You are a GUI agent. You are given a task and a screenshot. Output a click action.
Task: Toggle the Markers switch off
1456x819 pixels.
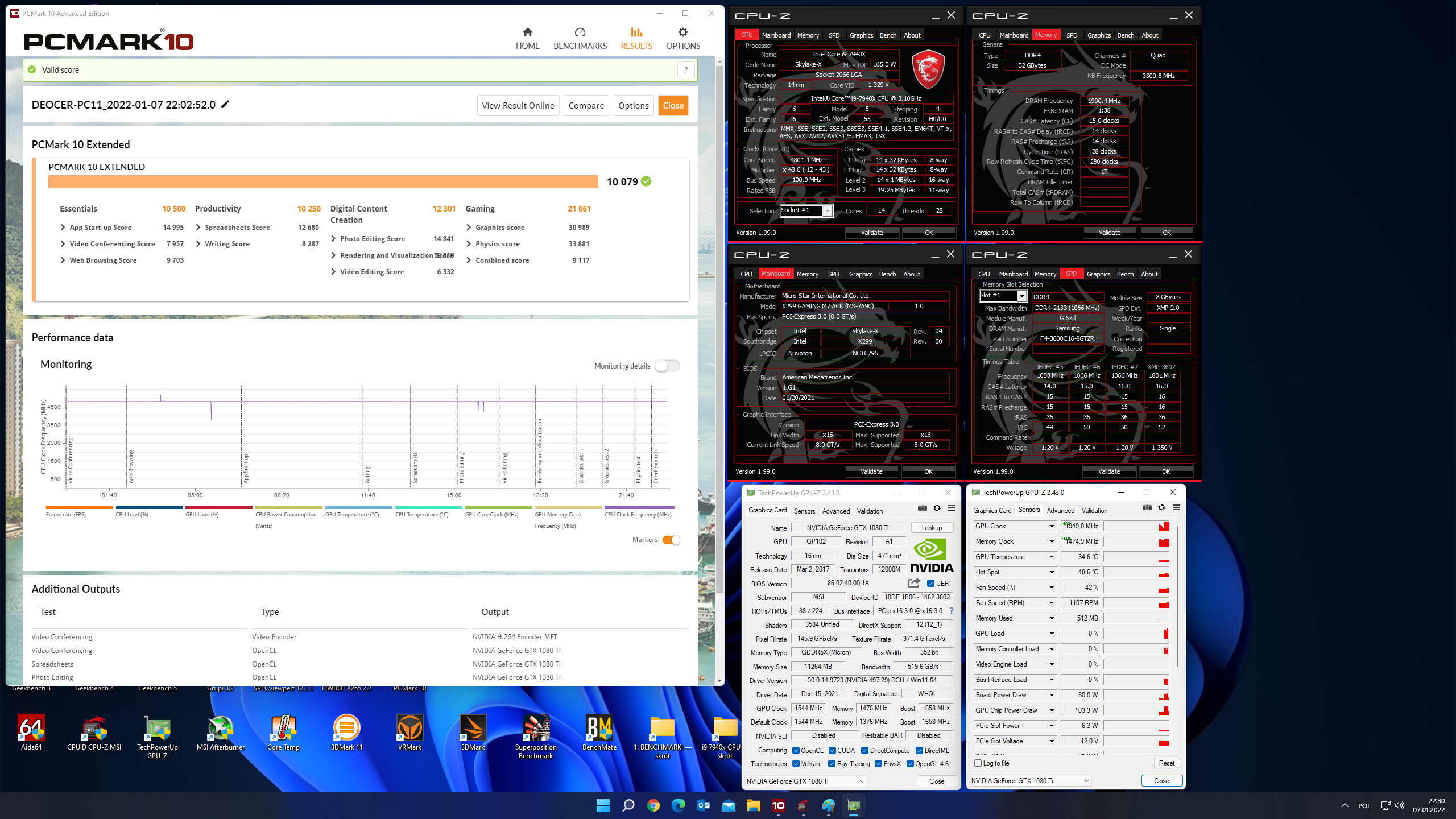point(671,540)
